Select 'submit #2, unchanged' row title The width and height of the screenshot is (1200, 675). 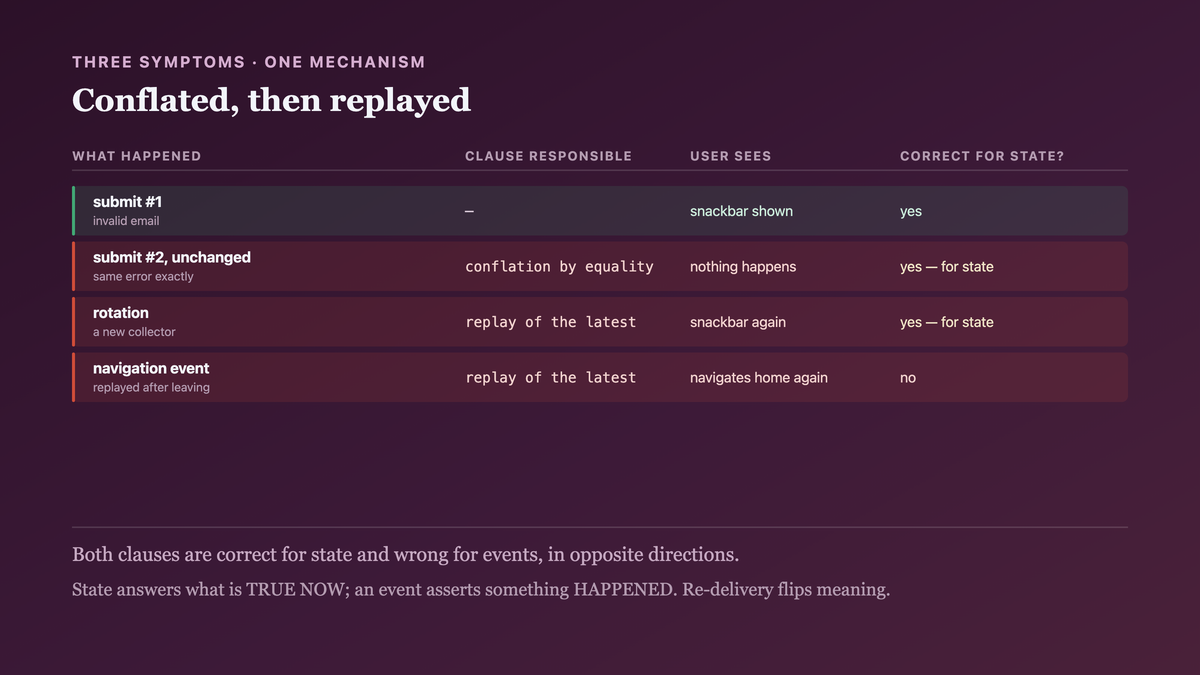172,257
